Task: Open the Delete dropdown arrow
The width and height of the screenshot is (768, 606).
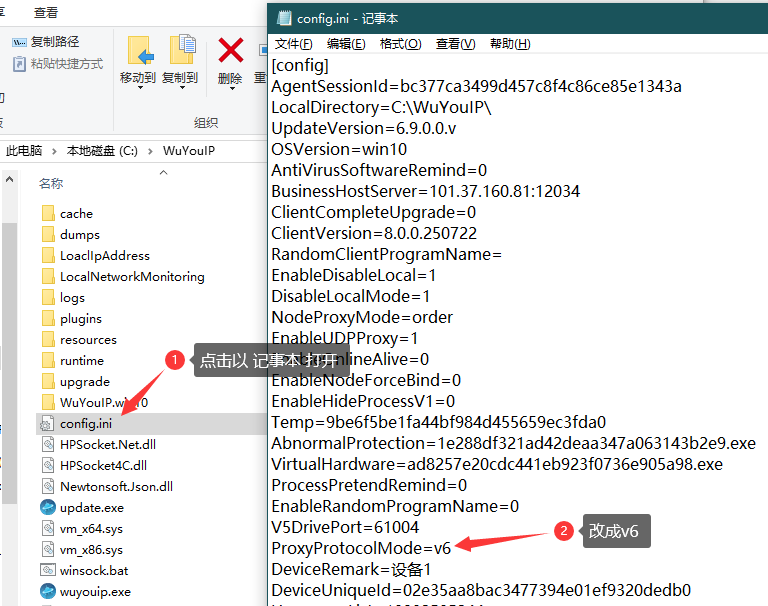Action: tap(232, 89)
